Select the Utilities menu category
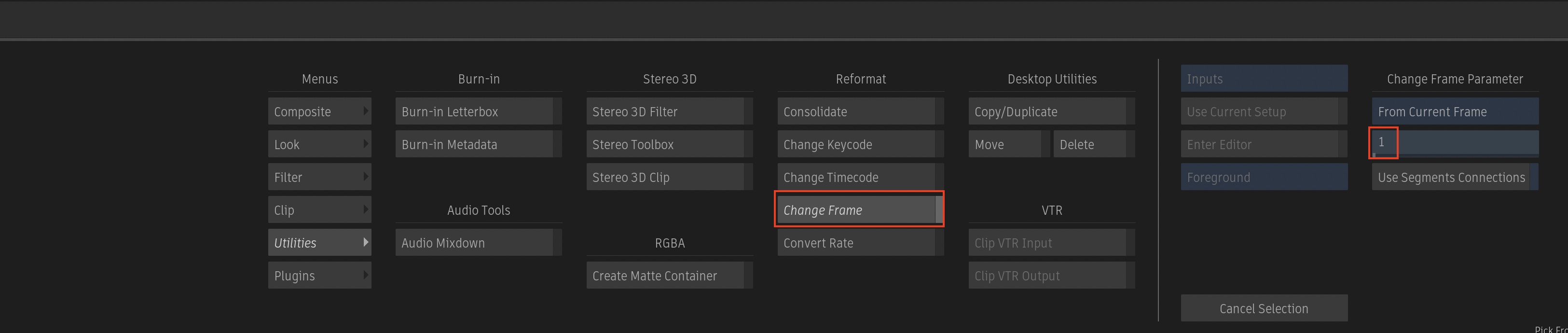Image resolution: width=1568 pixels, height=333 pixels. 319,243
